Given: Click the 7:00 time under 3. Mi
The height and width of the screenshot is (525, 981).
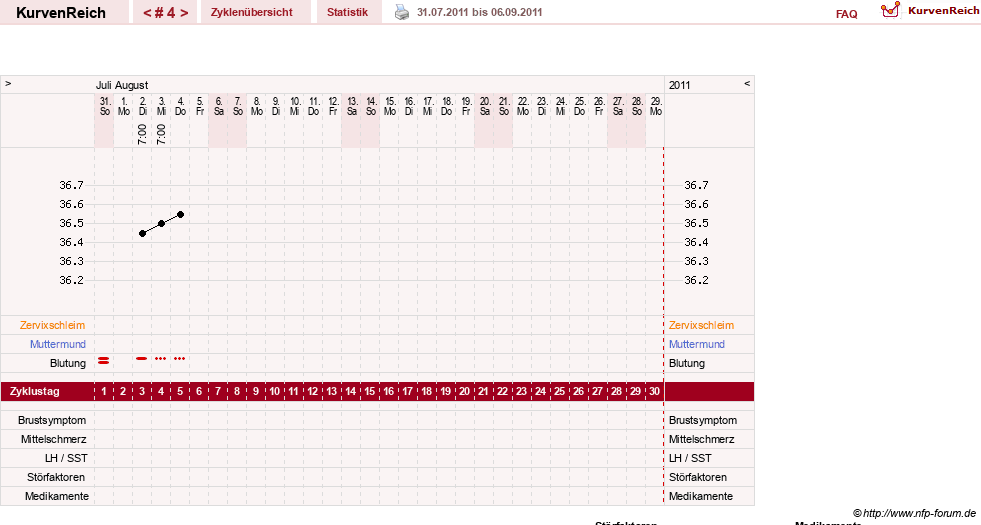Looking at the screenshot, I should (161, 135).
